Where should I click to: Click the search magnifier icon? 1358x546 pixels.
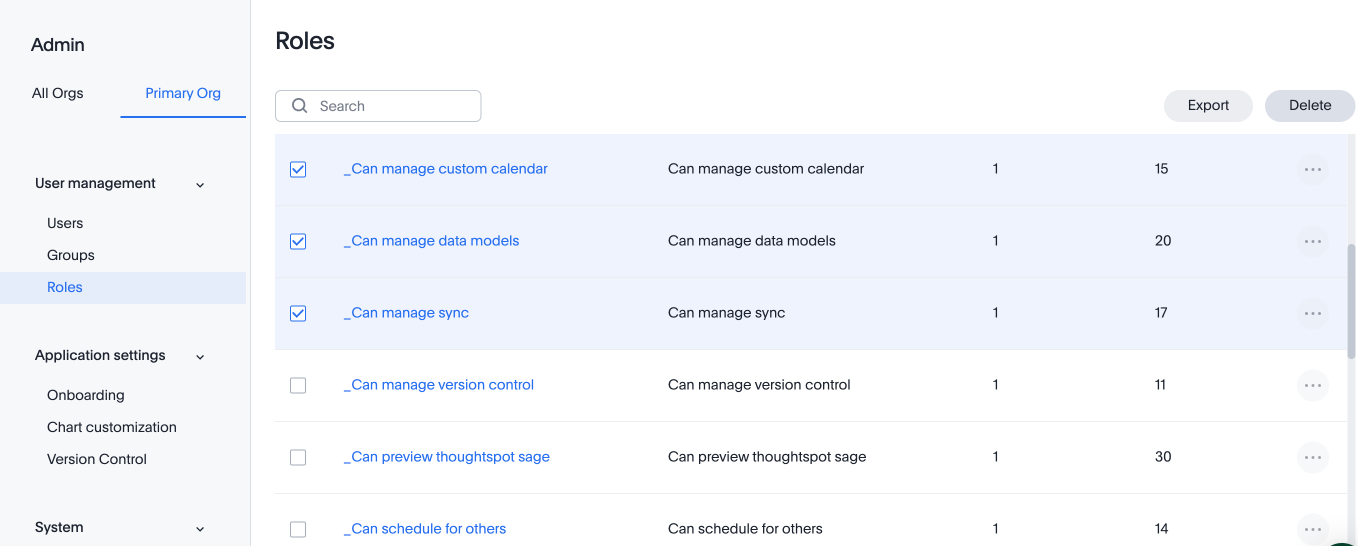(x=299, y=106)
